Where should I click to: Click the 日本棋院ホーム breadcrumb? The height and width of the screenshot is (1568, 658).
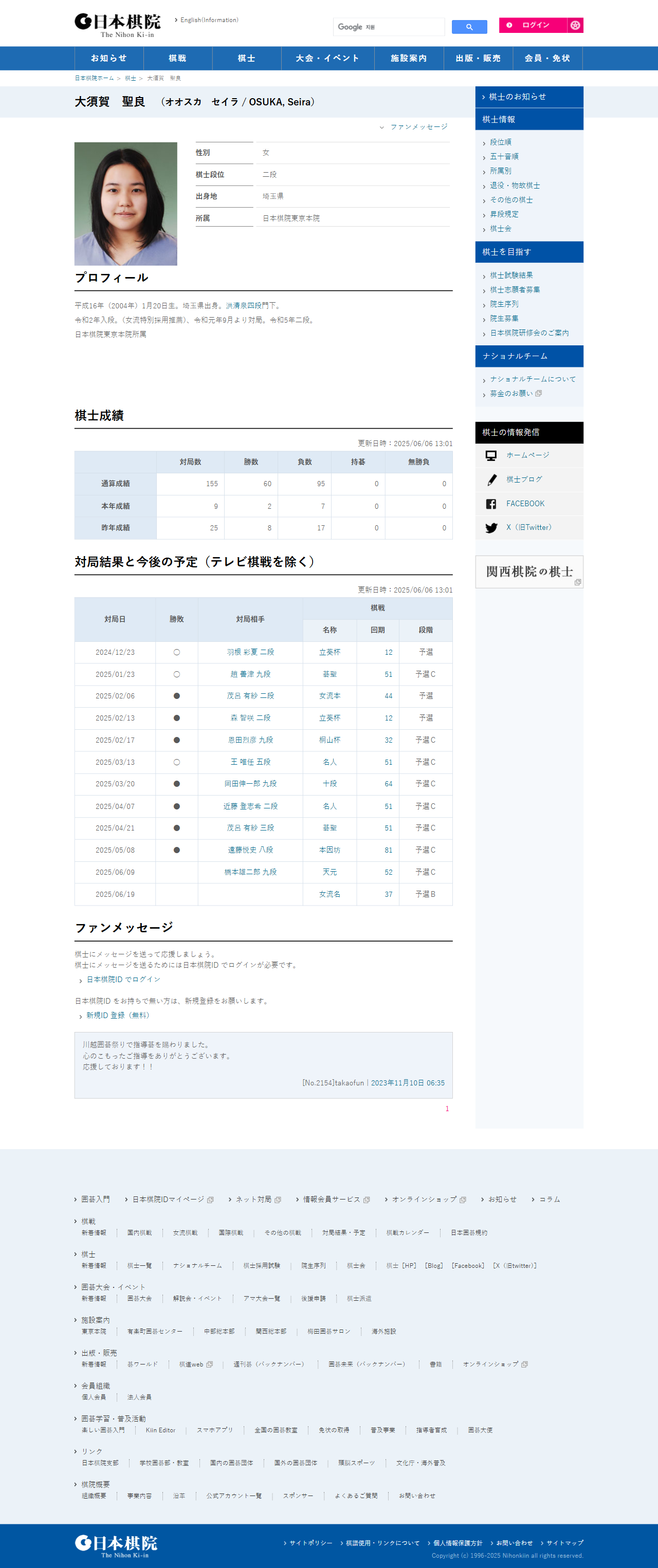(x=95, y=79)
